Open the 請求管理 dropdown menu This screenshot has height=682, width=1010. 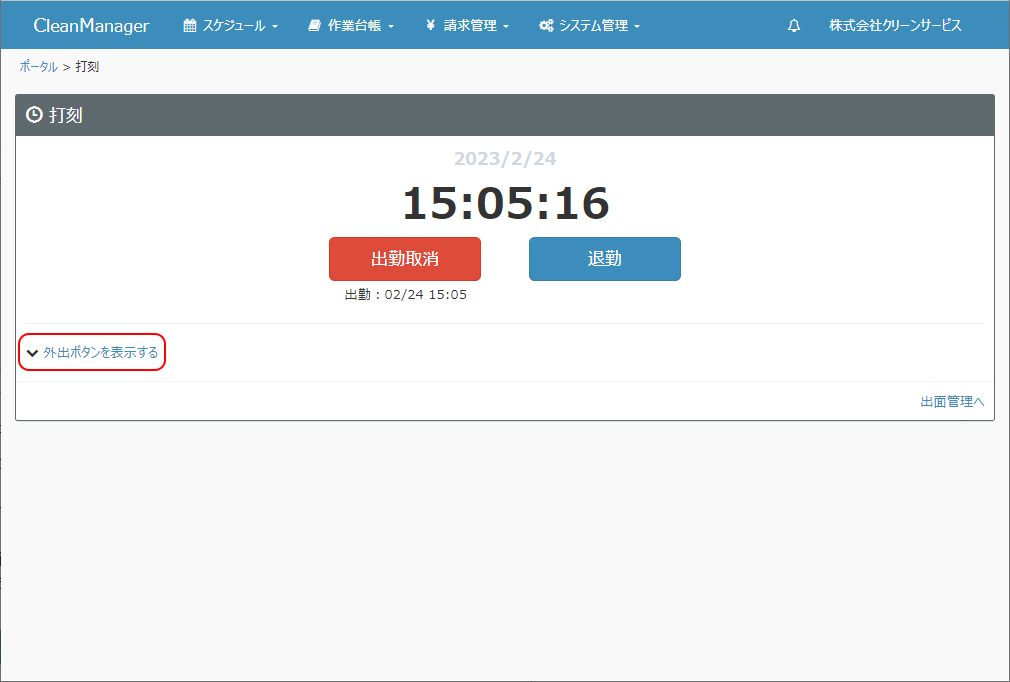(x=468, y=26)
